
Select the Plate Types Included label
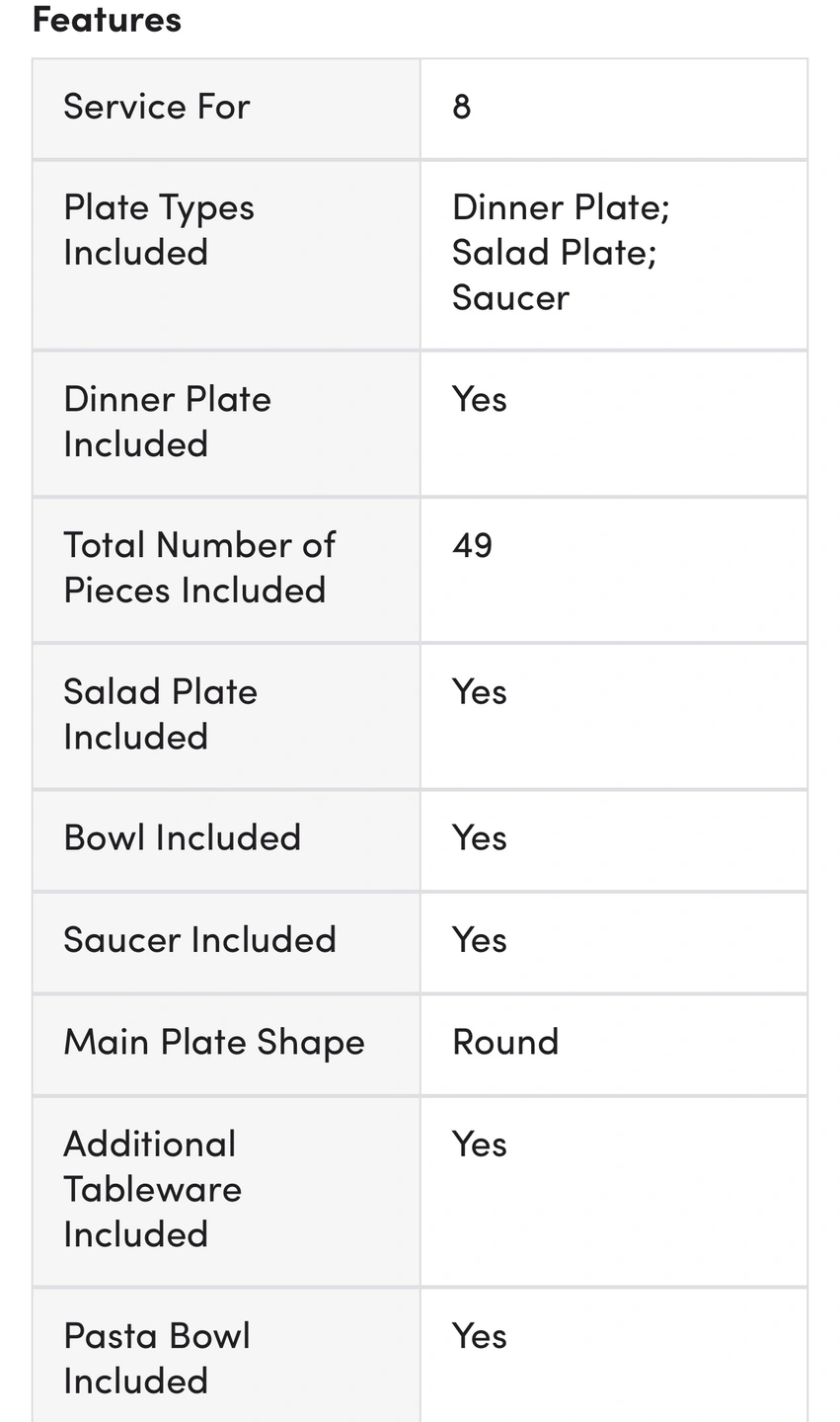[159, 230]
